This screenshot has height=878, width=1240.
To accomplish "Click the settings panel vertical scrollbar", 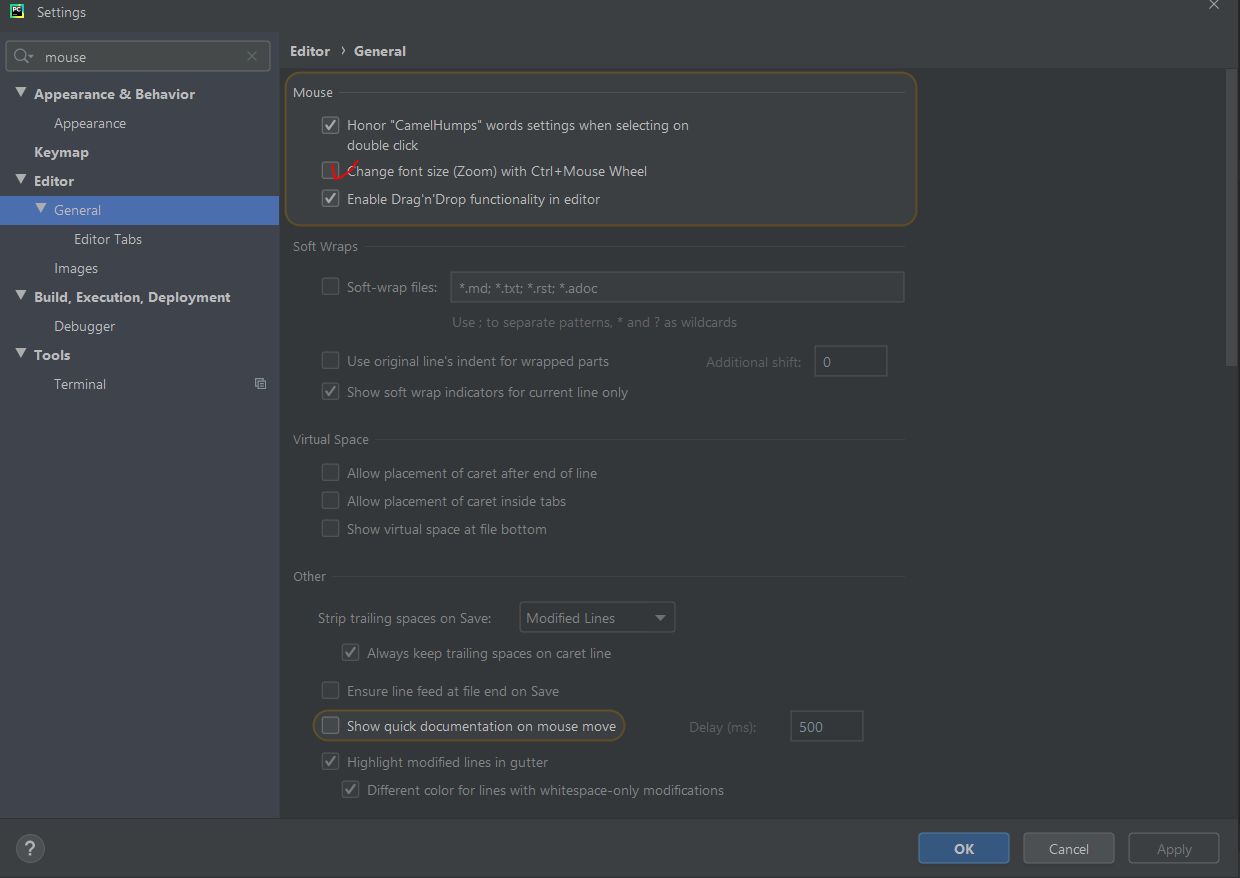I will tap(1231, 220).
